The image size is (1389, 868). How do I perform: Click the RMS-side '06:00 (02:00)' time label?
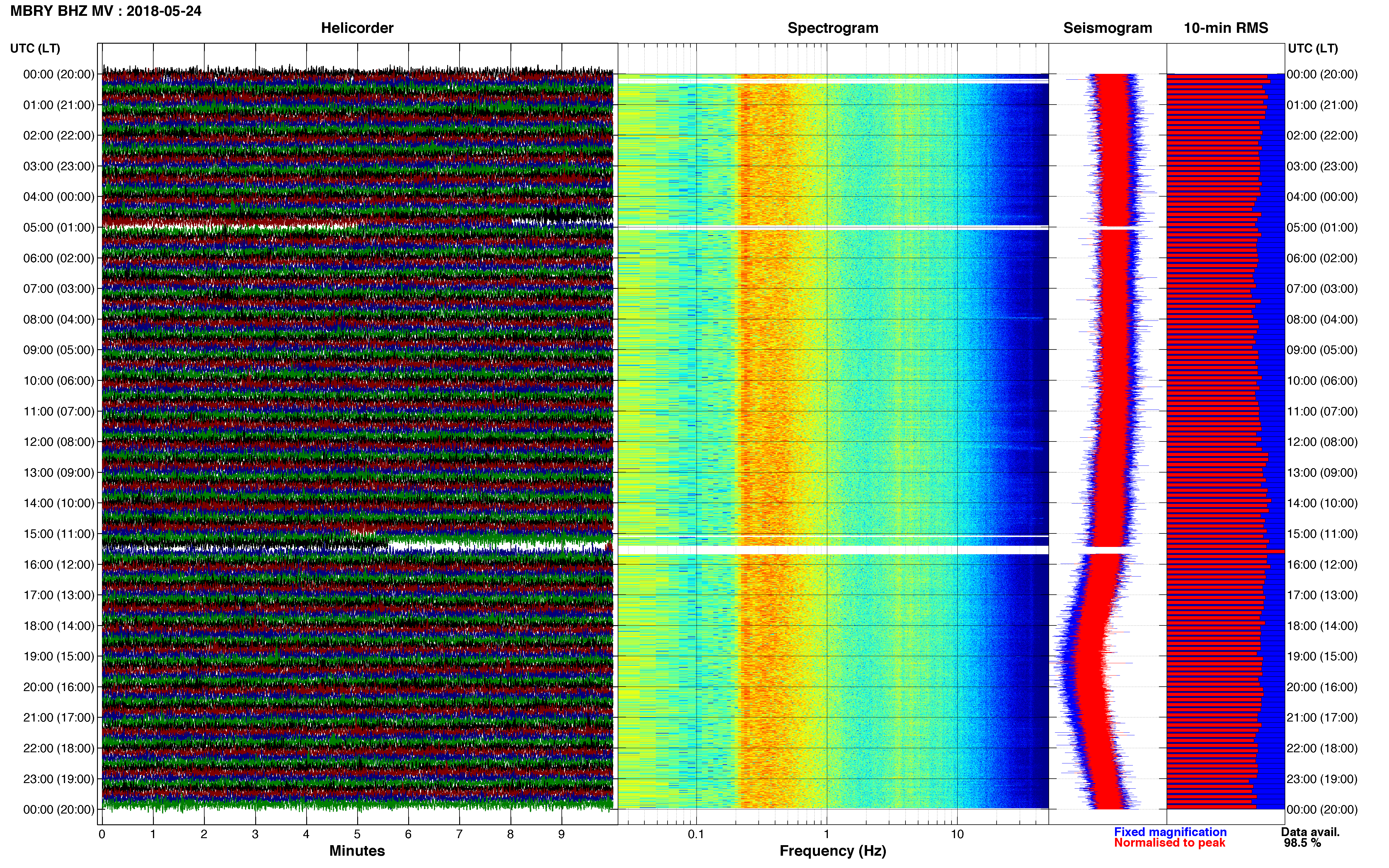[x=1322, y=258]
